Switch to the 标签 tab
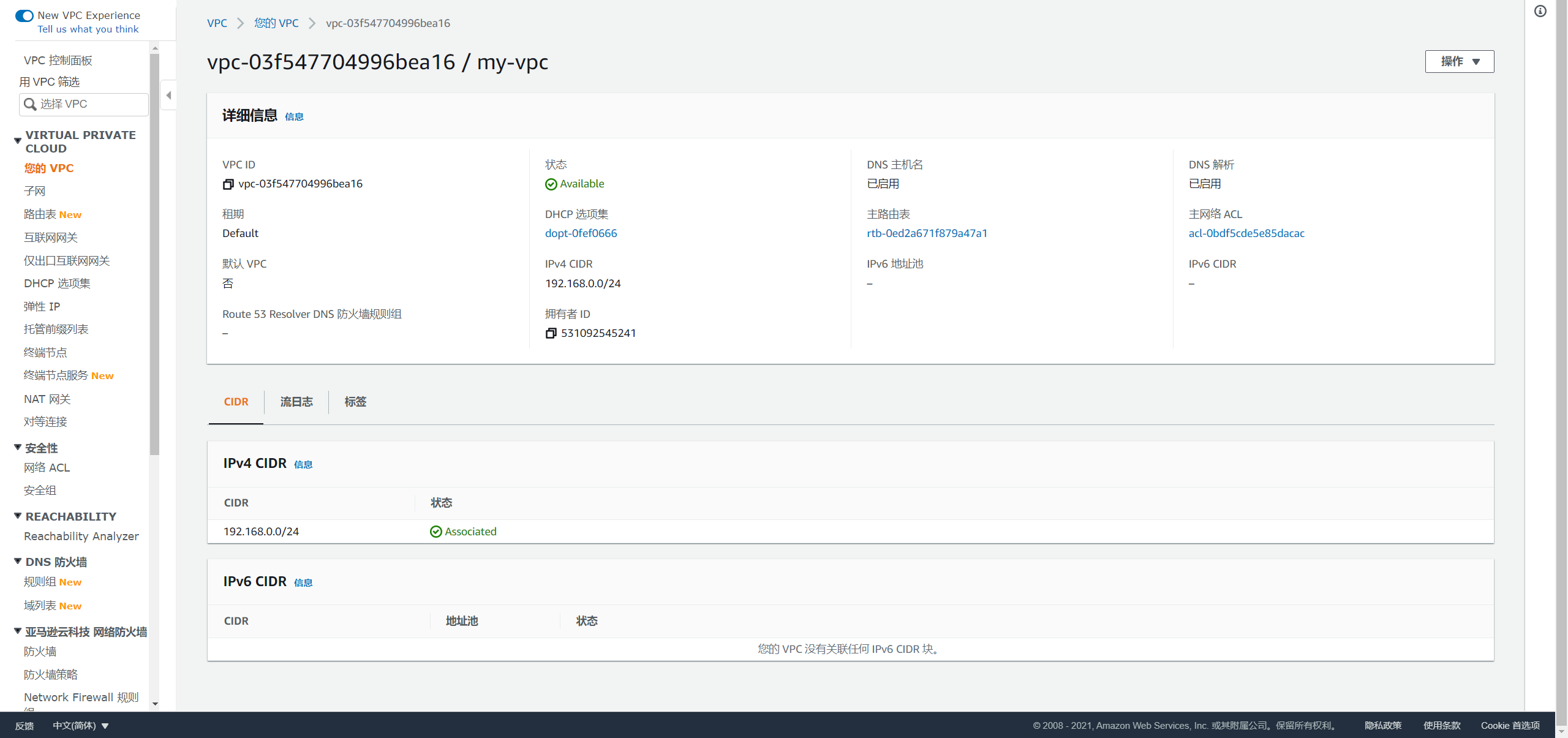This screenshot has height=738, width=1568. click(x=355, y=402)
